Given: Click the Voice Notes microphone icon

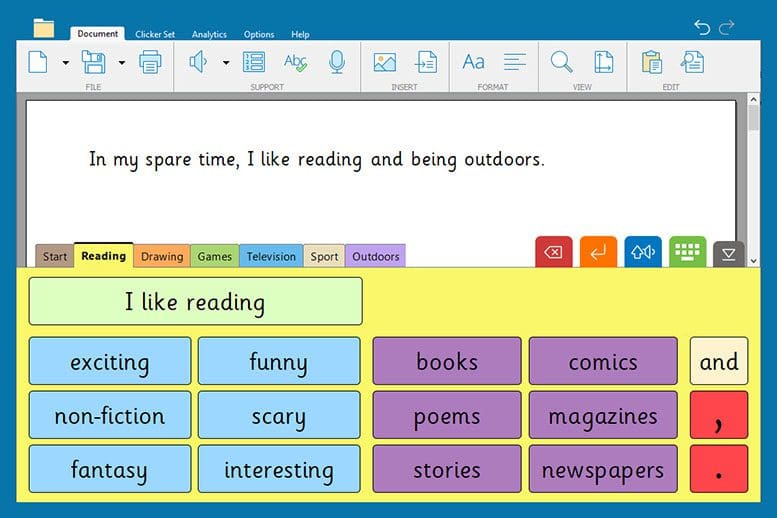Looking at the screenshot, I should tap(337, 62).
